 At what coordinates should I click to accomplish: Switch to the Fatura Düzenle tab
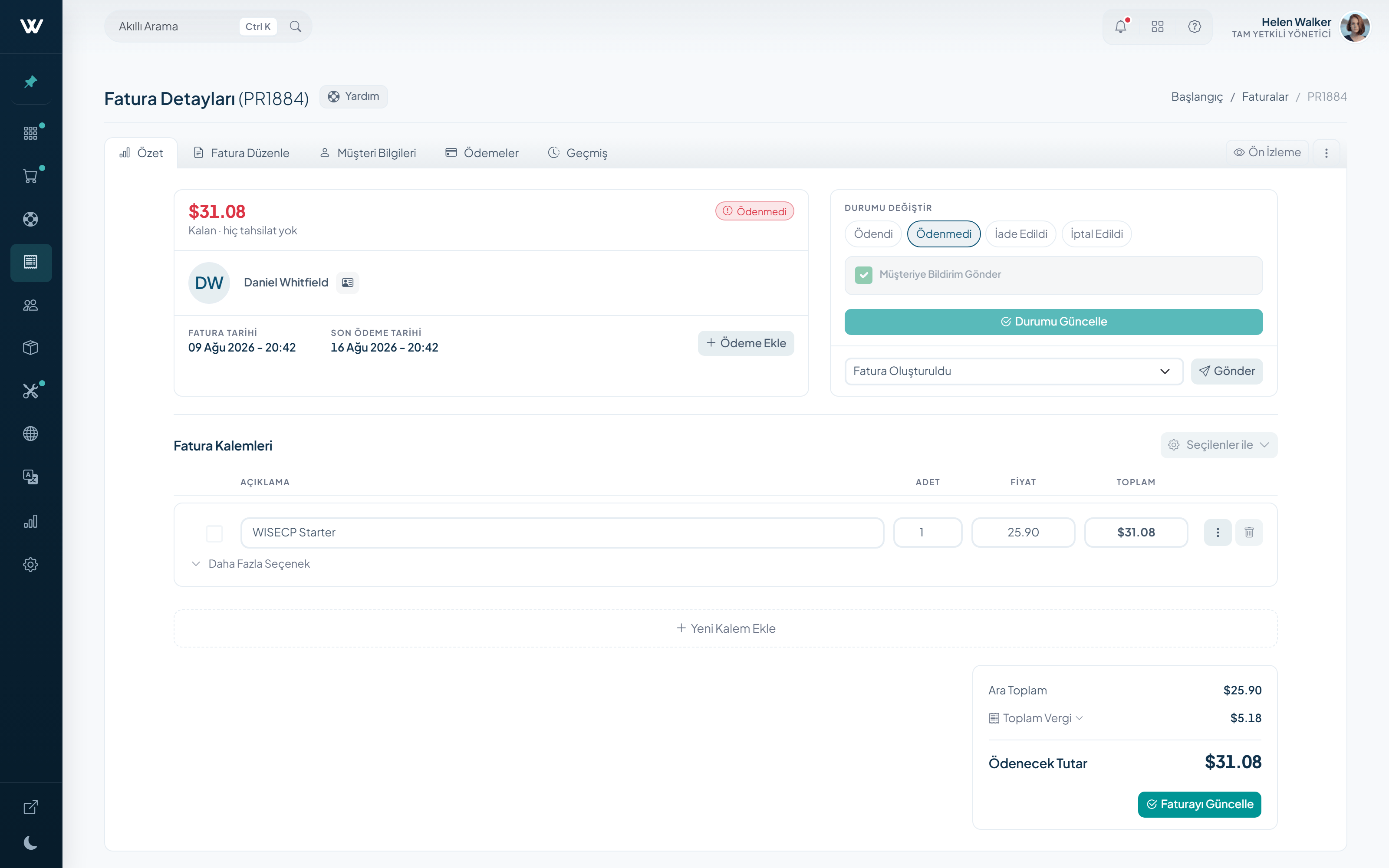[242, 153]
